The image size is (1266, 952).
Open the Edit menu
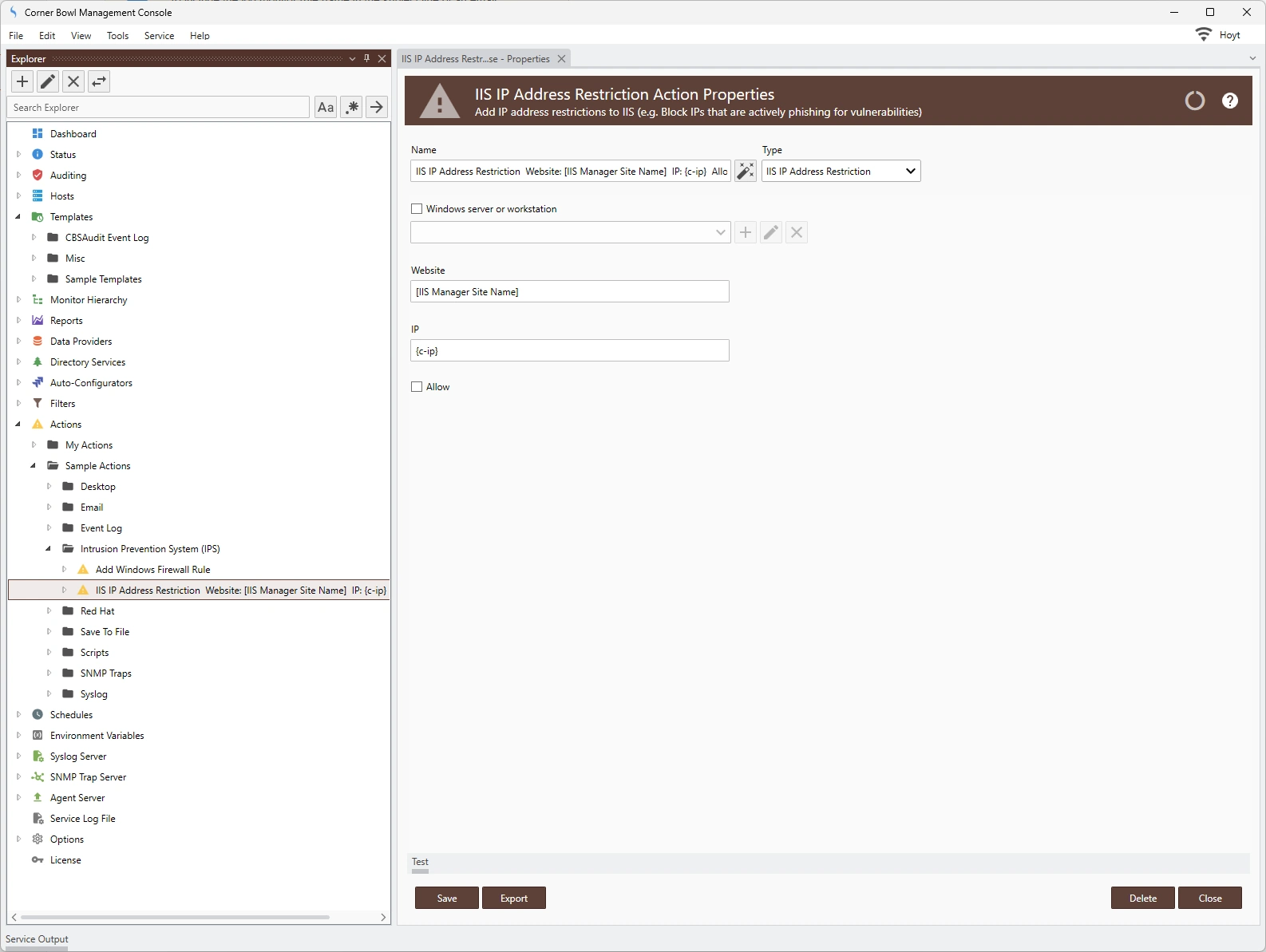(x=47, y=36)
